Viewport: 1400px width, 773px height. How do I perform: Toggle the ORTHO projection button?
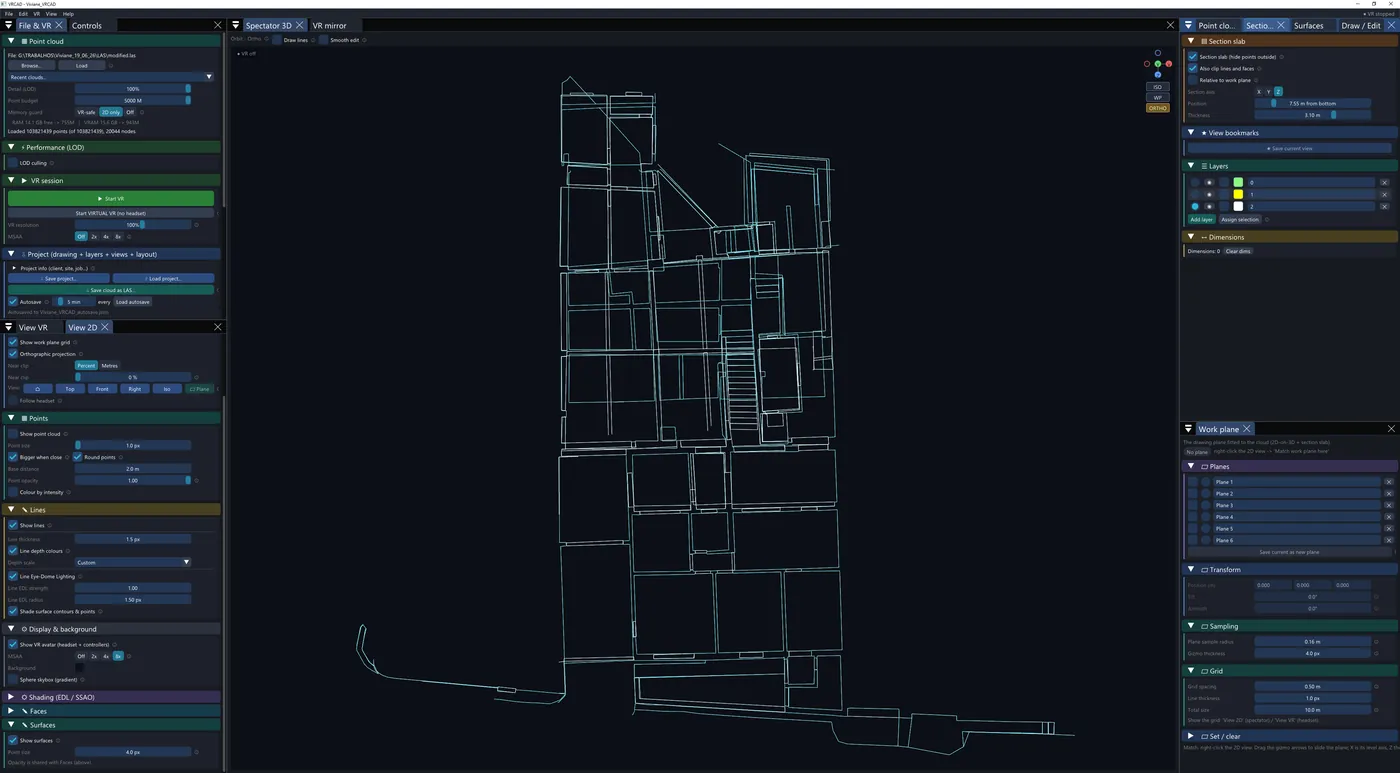pyautogui.click(x=1158, y=108)
